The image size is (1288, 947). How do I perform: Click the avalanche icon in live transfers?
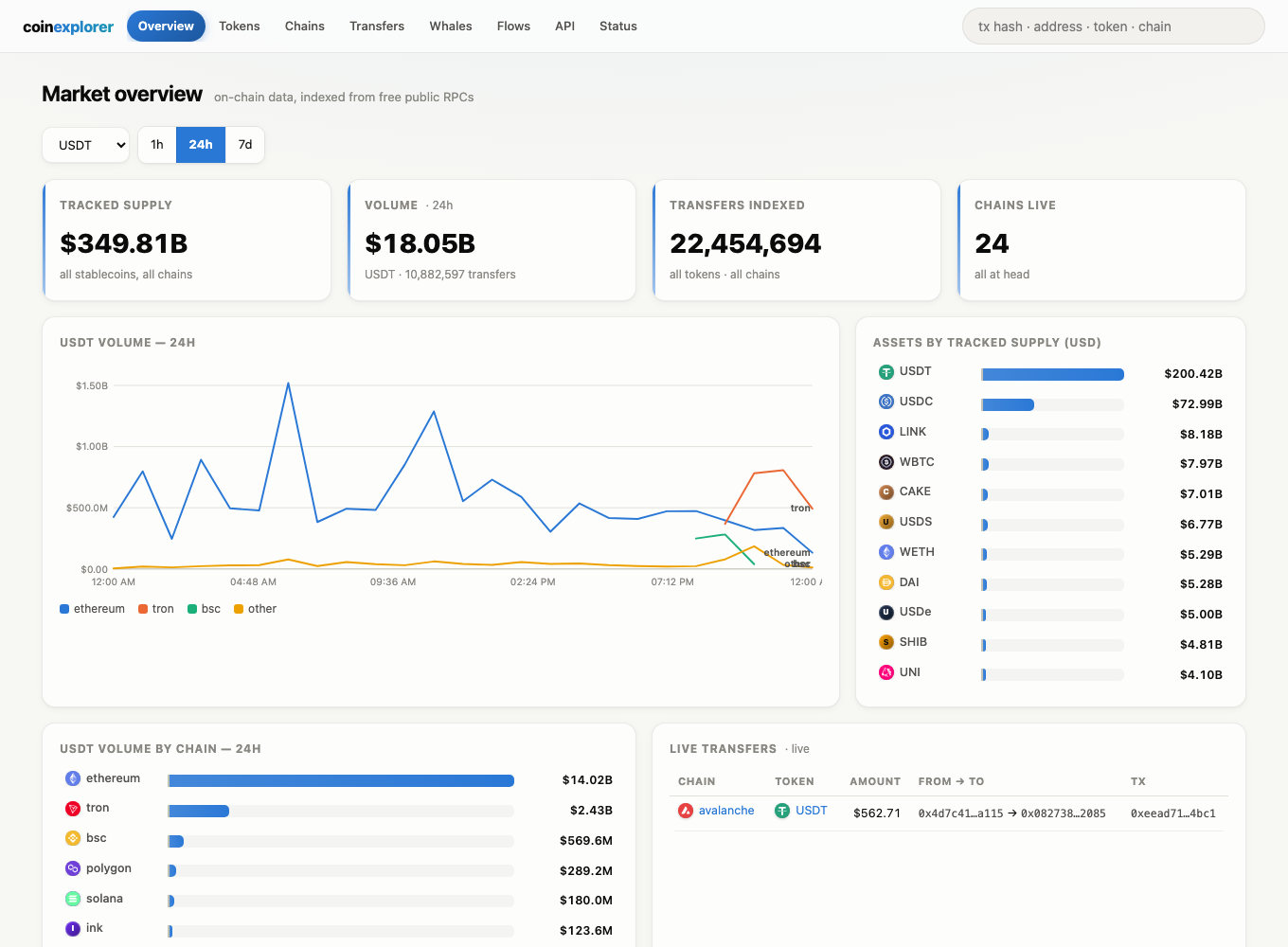click(686, 811)
